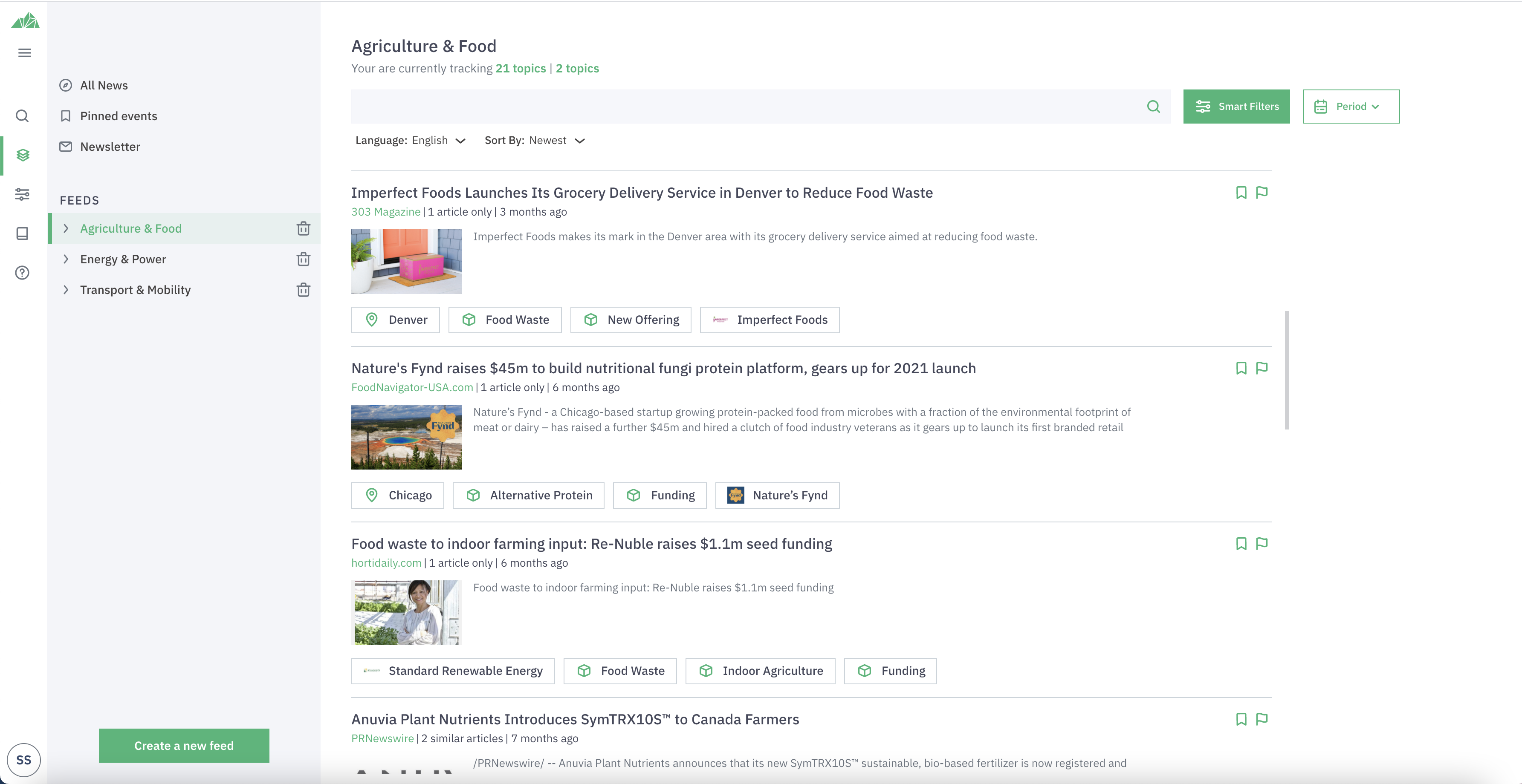The width and height of the screenshot is (1522, 784).
Task: Click the article list vertical scrollbar
Action: [x=1286, y=370]
